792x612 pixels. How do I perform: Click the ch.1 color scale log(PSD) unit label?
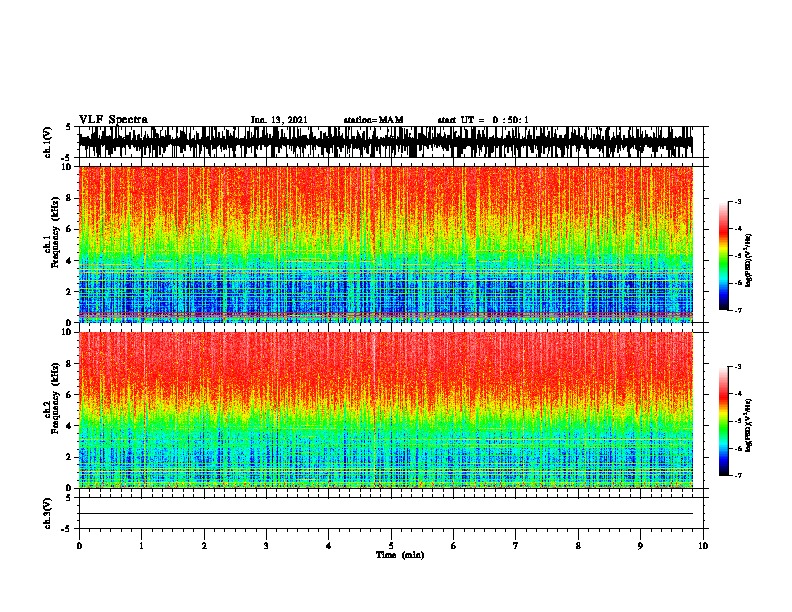tap(749, 260)
